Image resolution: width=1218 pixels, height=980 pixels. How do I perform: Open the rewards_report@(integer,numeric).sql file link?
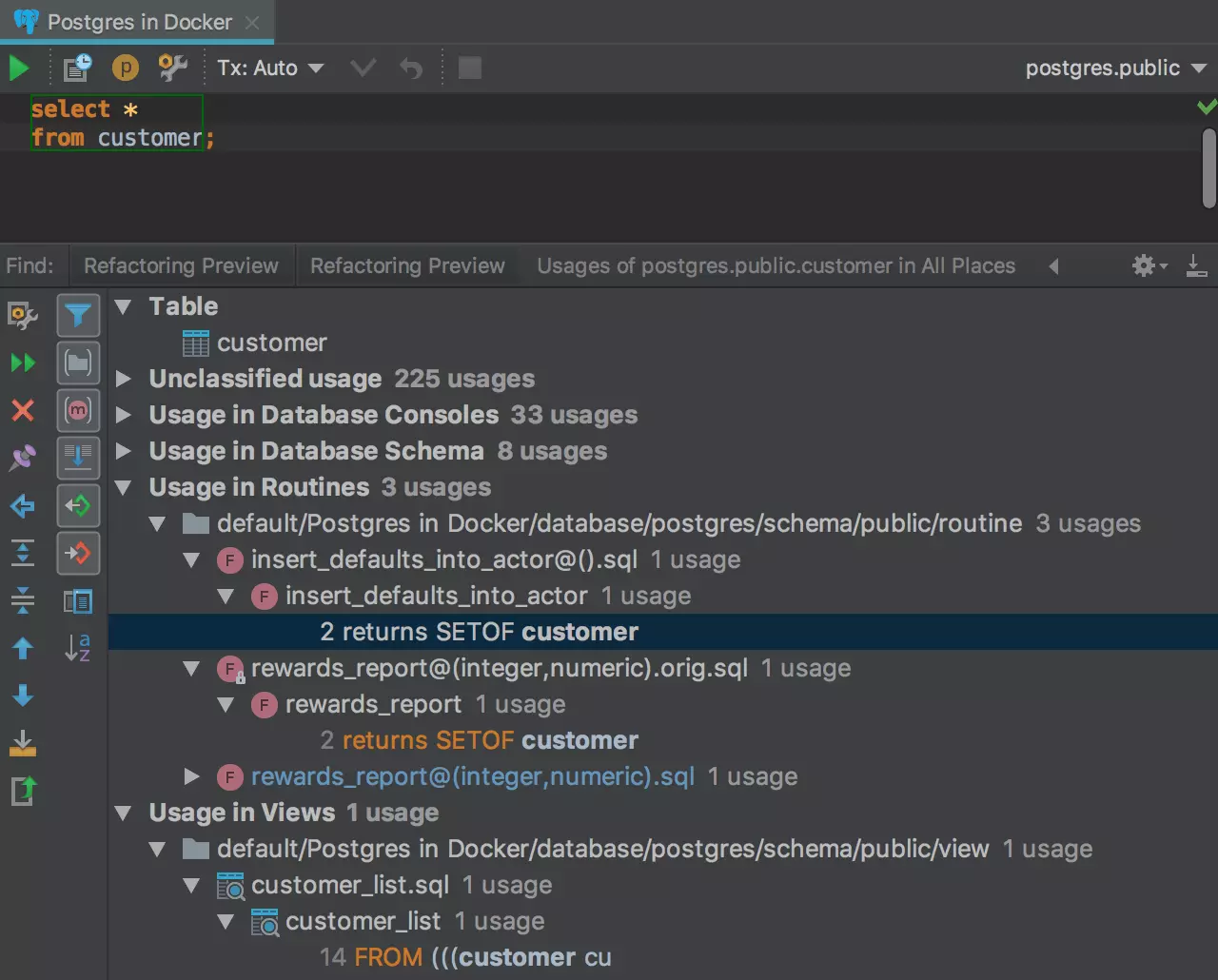point(472,776)
